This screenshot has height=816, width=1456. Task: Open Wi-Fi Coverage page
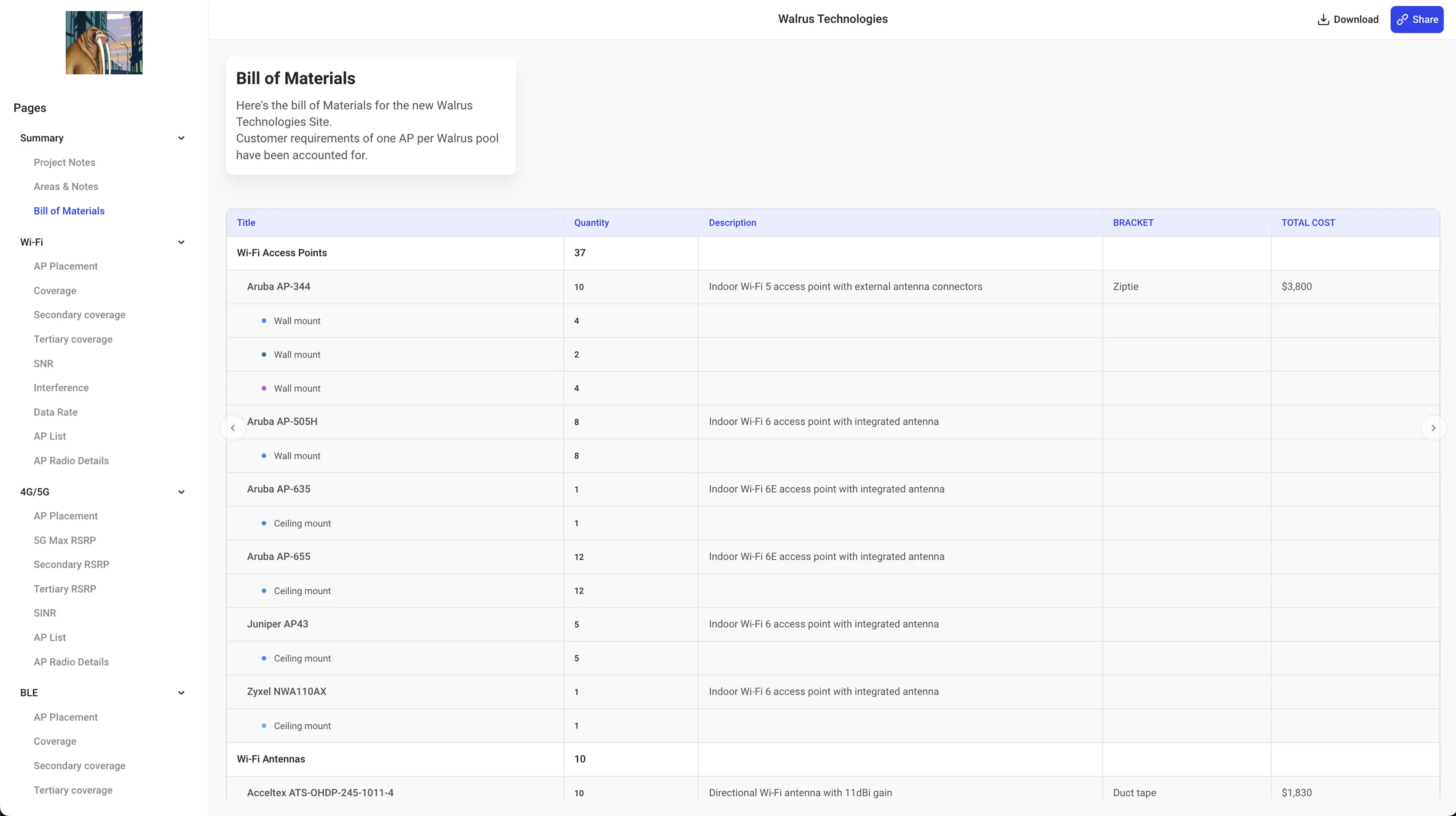(55, 291)
